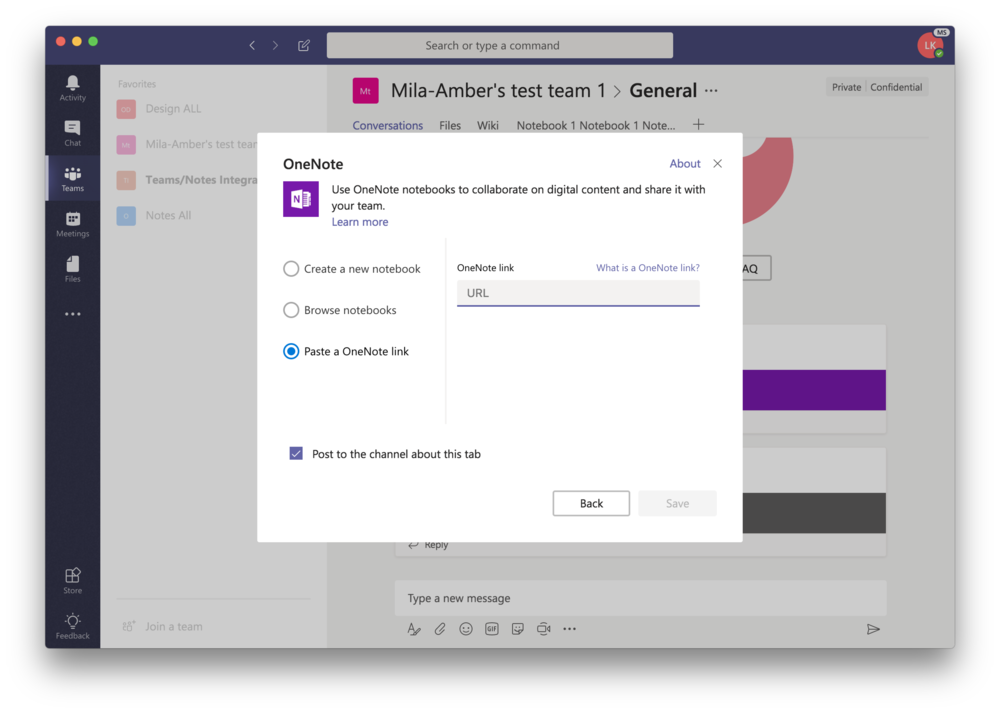1000x713 pixels.
Task: Open the Notebook 1 tab
Action: pyautogui.click(x=596, y=126)
